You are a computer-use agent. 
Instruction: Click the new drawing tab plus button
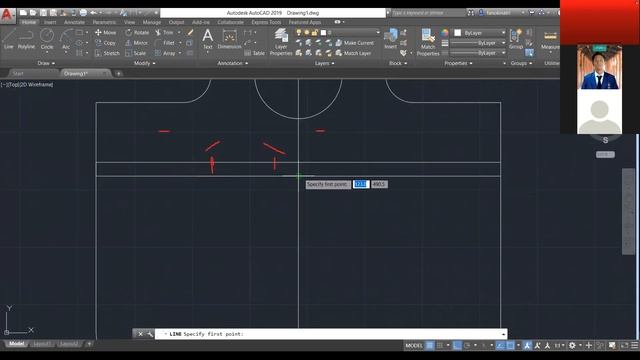(118, 73)
